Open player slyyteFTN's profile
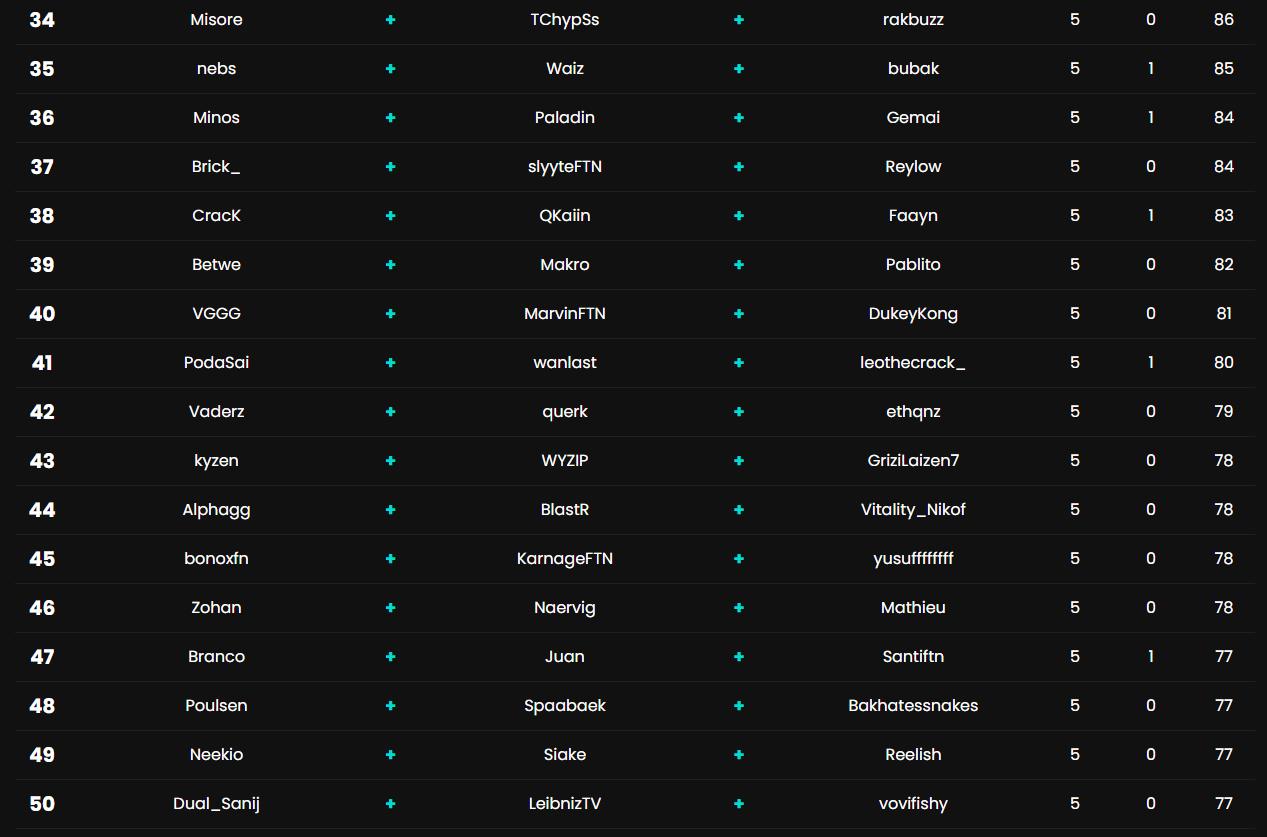1267x837 pixels. tap(565, 167)
